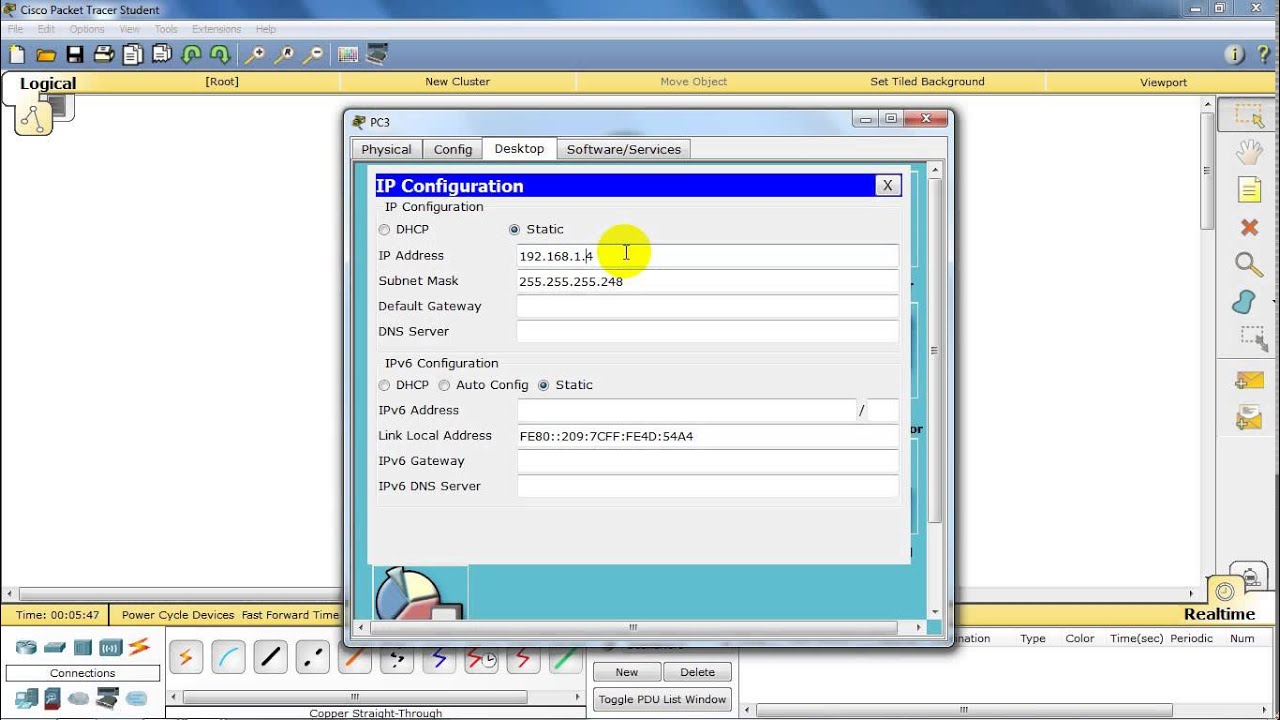
Task: Click Viewport in the yellow bar
Action: click(x=1163, y=83)
